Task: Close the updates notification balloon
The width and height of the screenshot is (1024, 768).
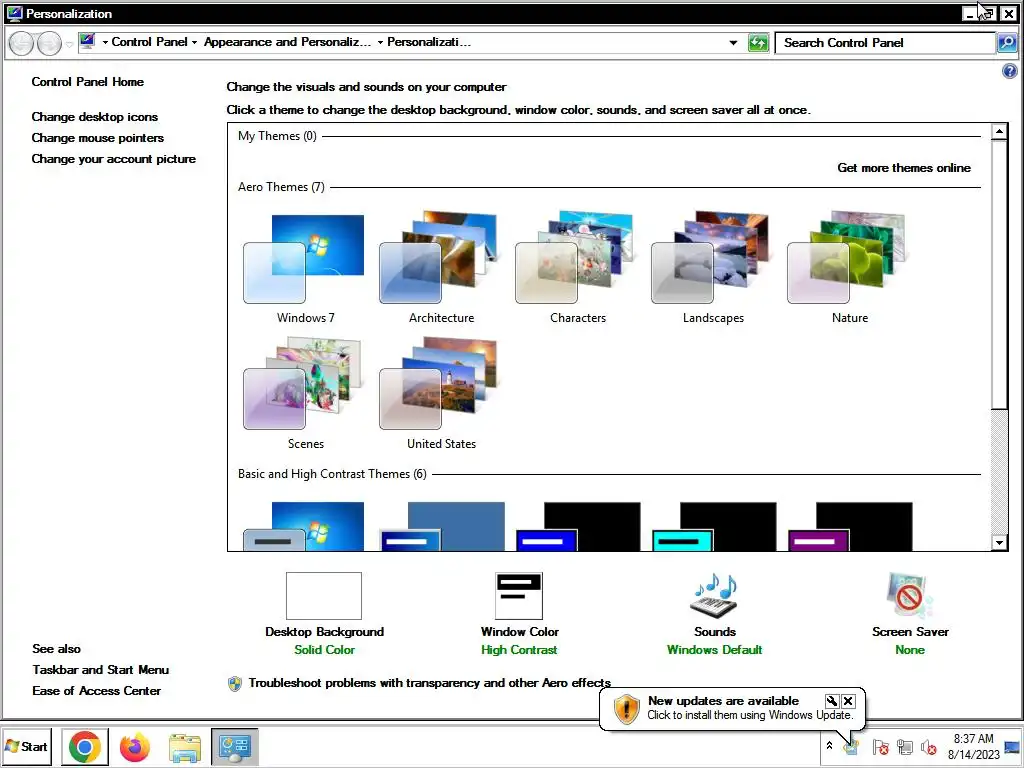Action: coord(848,701)
